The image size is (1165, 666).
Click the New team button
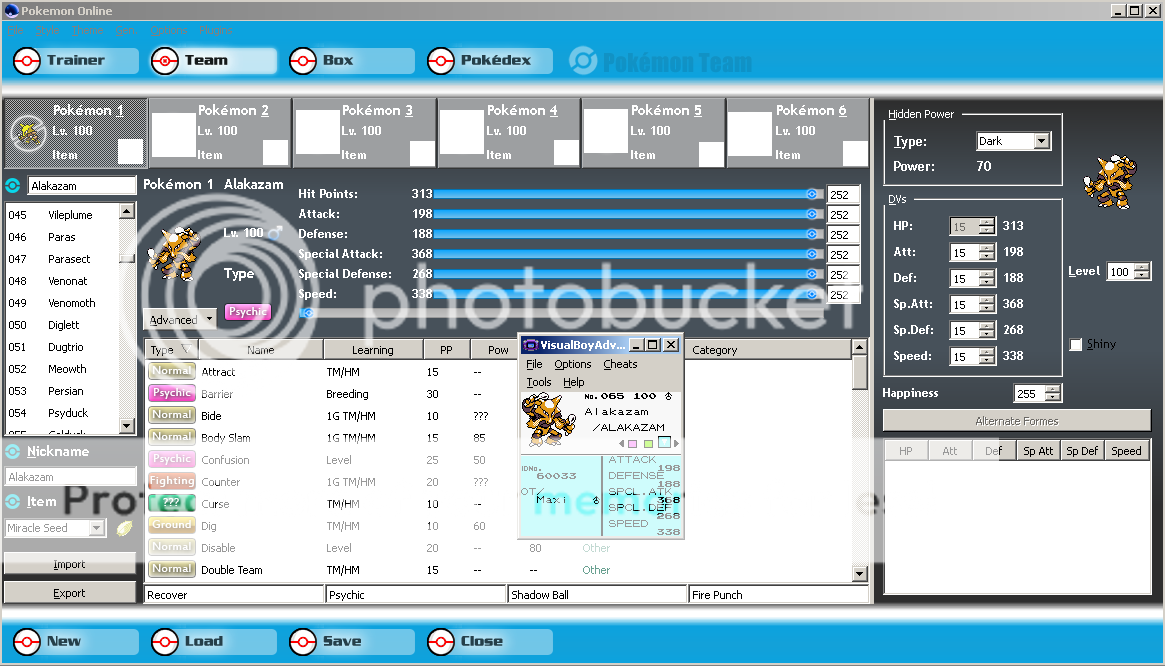point(74,641)
